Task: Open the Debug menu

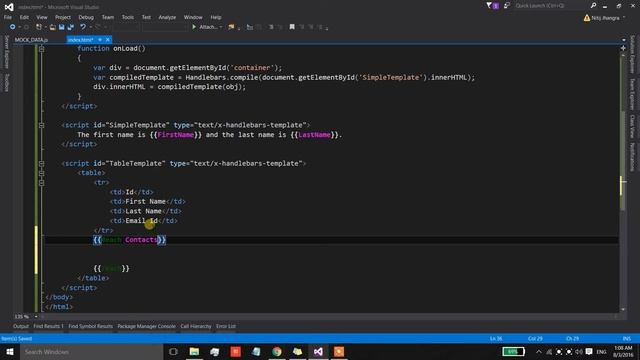Action: [x=86, y=17]
